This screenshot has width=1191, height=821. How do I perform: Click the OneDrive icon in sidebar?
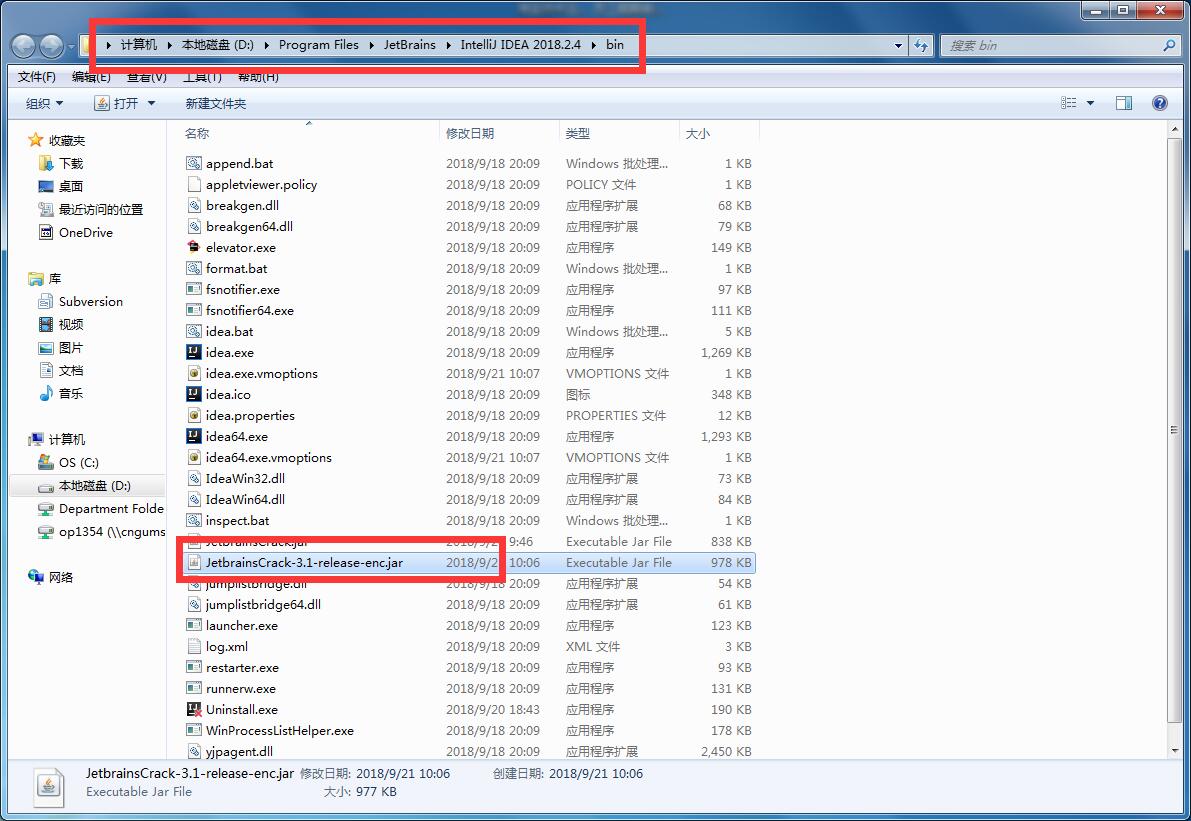point(46,232)
